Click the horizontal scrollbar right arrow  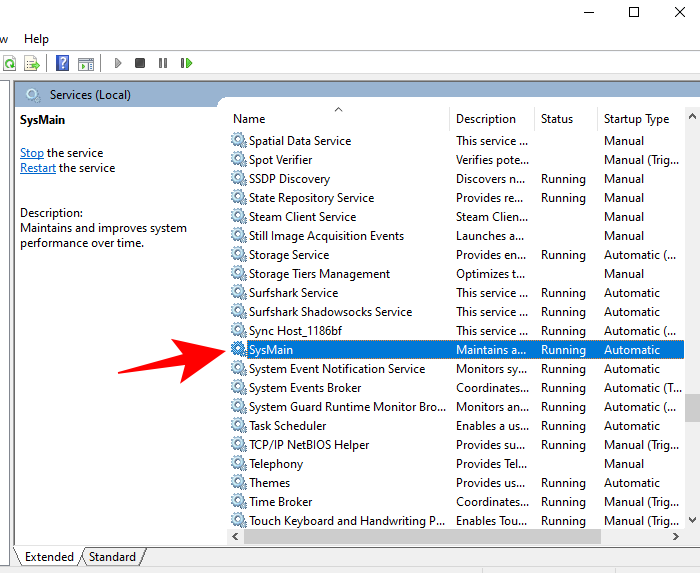click(676, 536)
